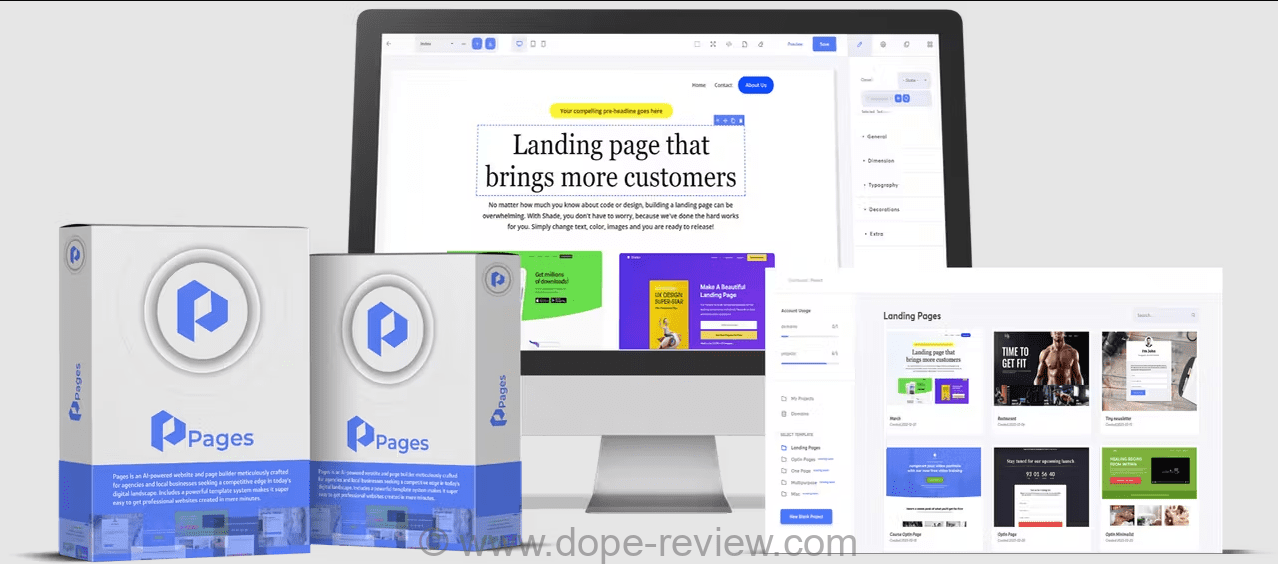The width and height of the screenshot is (1278, 564).
Task: Open the pencil style manager tab
Action: tap(859, 44)
